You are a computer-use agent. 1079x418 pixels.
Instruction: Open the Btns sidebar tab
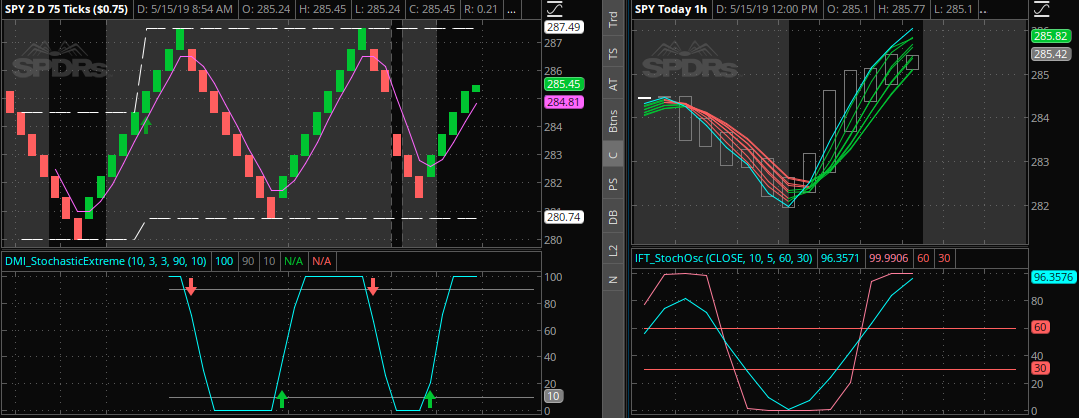613,120
